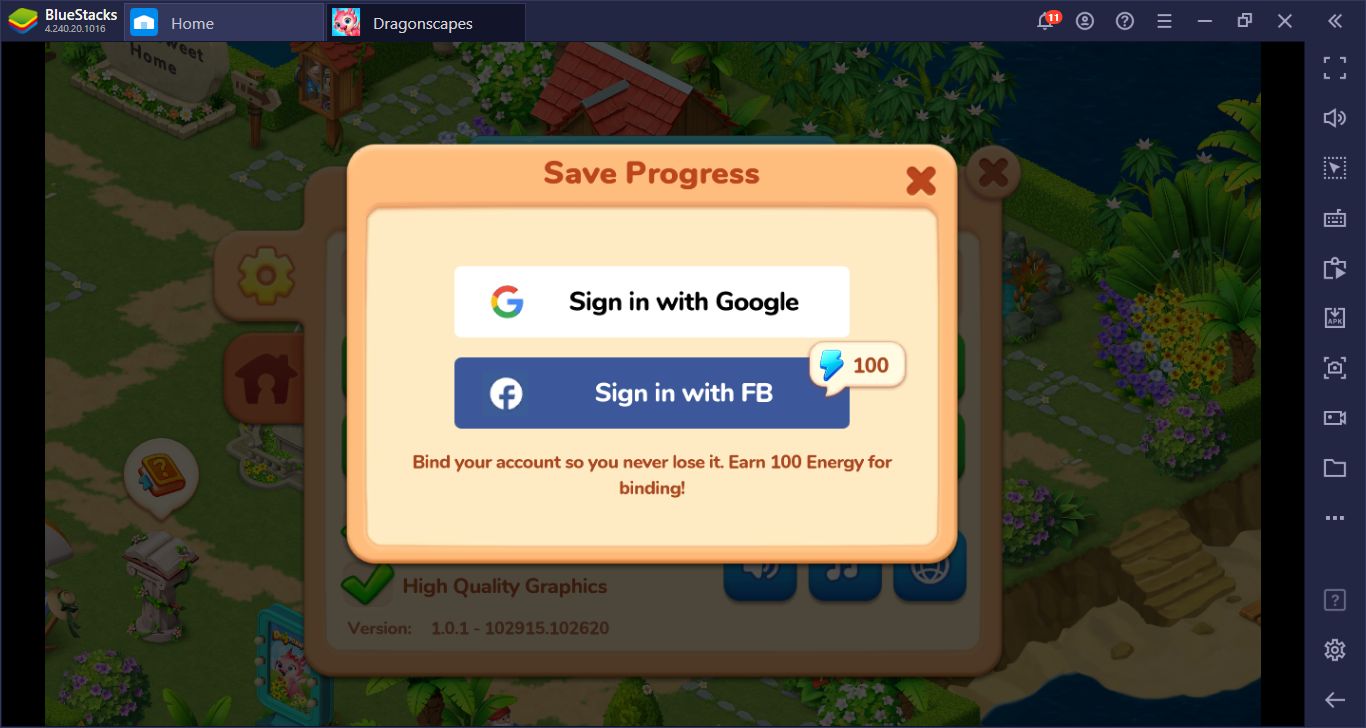Screen dimensions: 1366x728
Task: Click Sign in with FB button
Action: click(652, 393)
